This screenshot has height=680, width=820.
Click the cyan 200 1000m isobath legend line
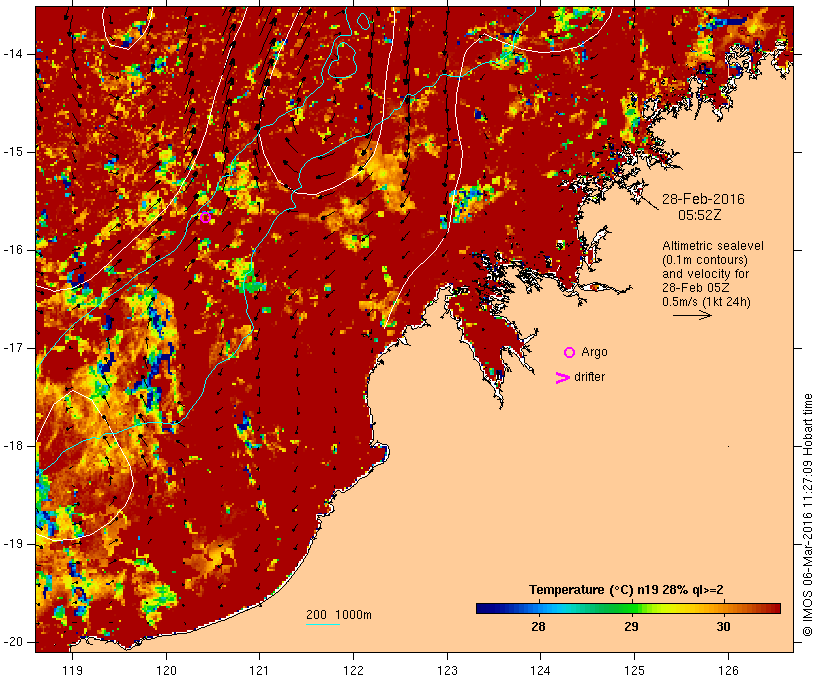(323, 624)
